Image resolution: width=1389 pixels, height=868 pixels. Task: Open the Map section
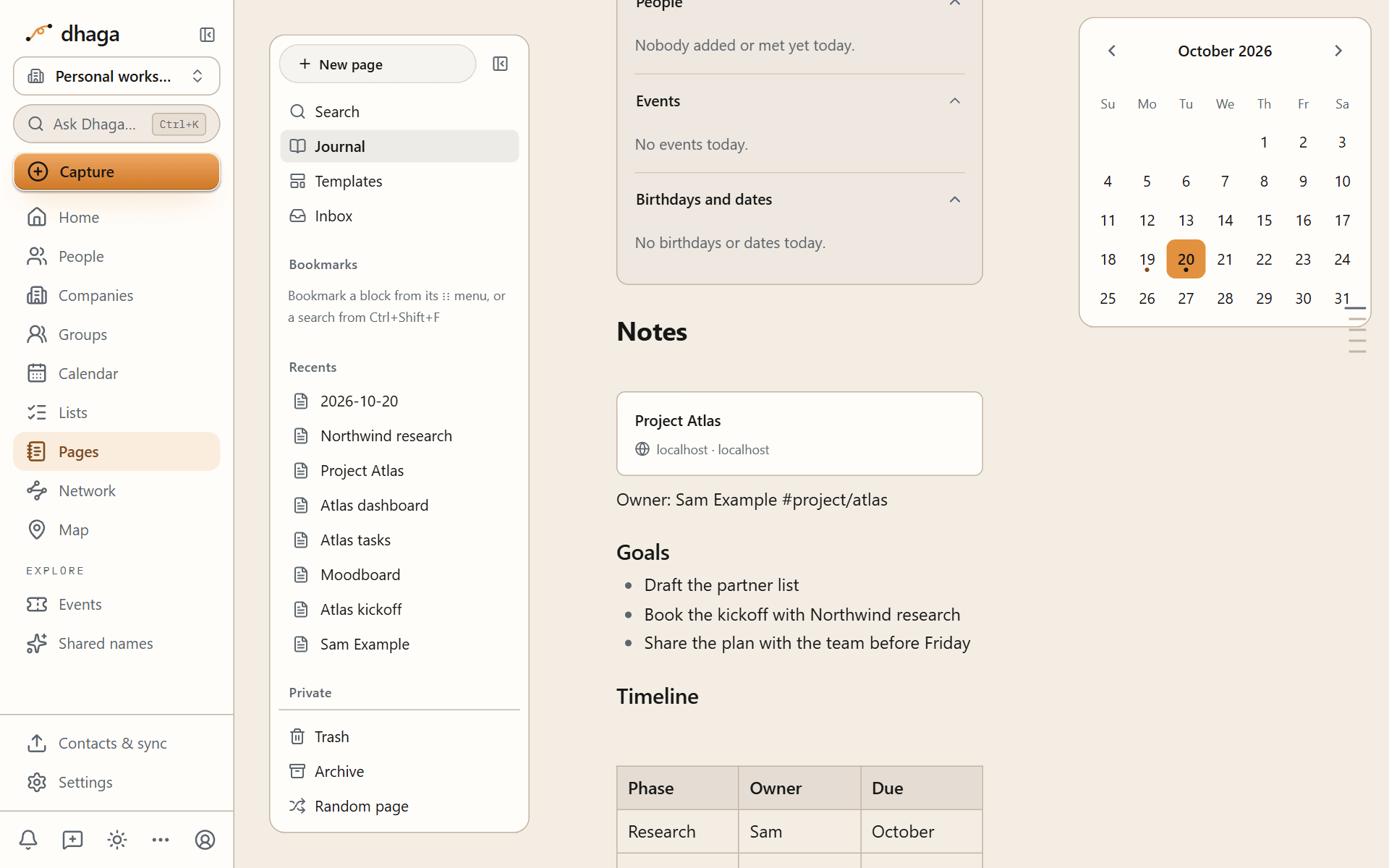coord(116,529)
